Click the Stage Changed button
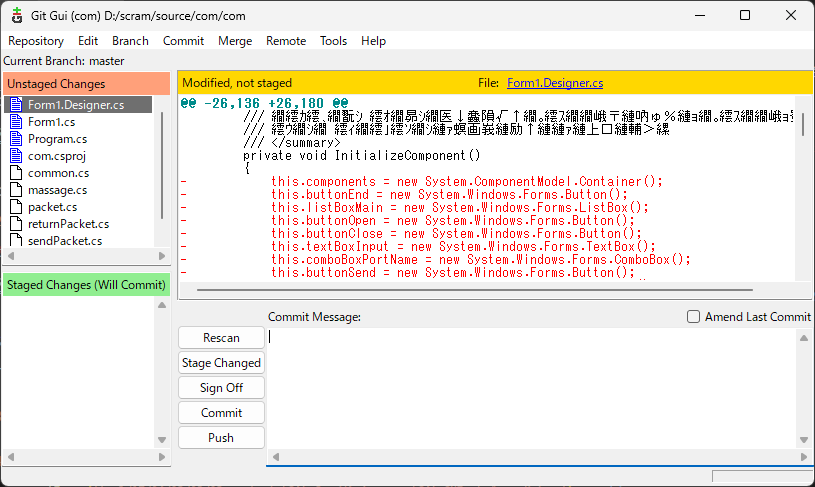The width and height of the screenshot is (815, 487). pos(221,363)
